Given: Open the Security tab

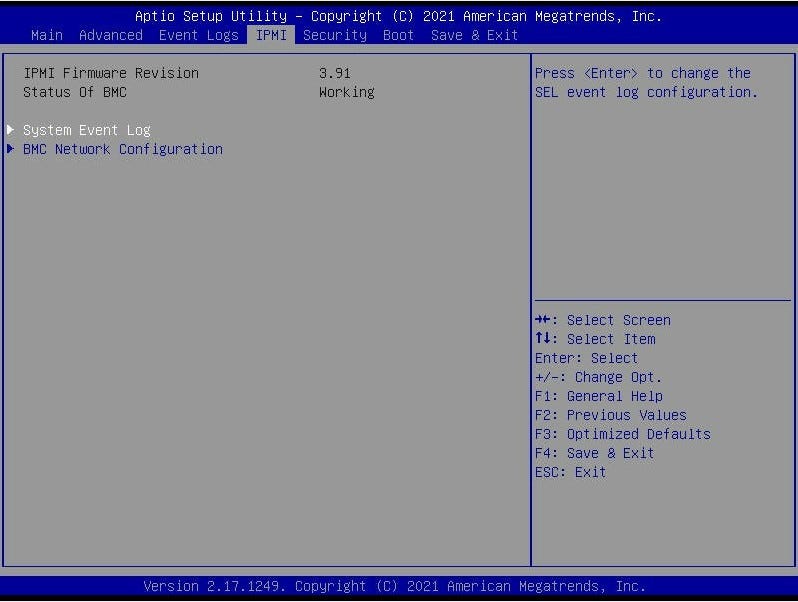Looking at the screenshot, I should [x=335, y=35].
